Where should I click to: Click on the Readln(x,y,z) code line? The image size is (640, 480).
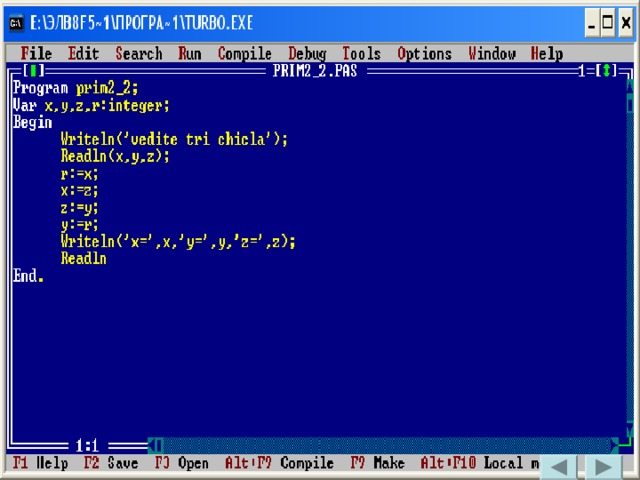pos(115,156)
